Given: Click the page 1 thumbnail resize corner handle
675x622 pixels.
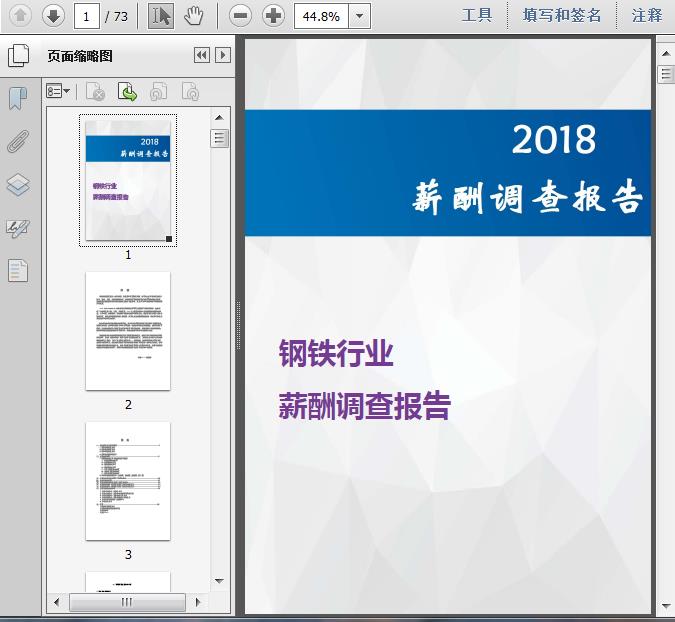Looking at the screenshot, I should point(169,239).
